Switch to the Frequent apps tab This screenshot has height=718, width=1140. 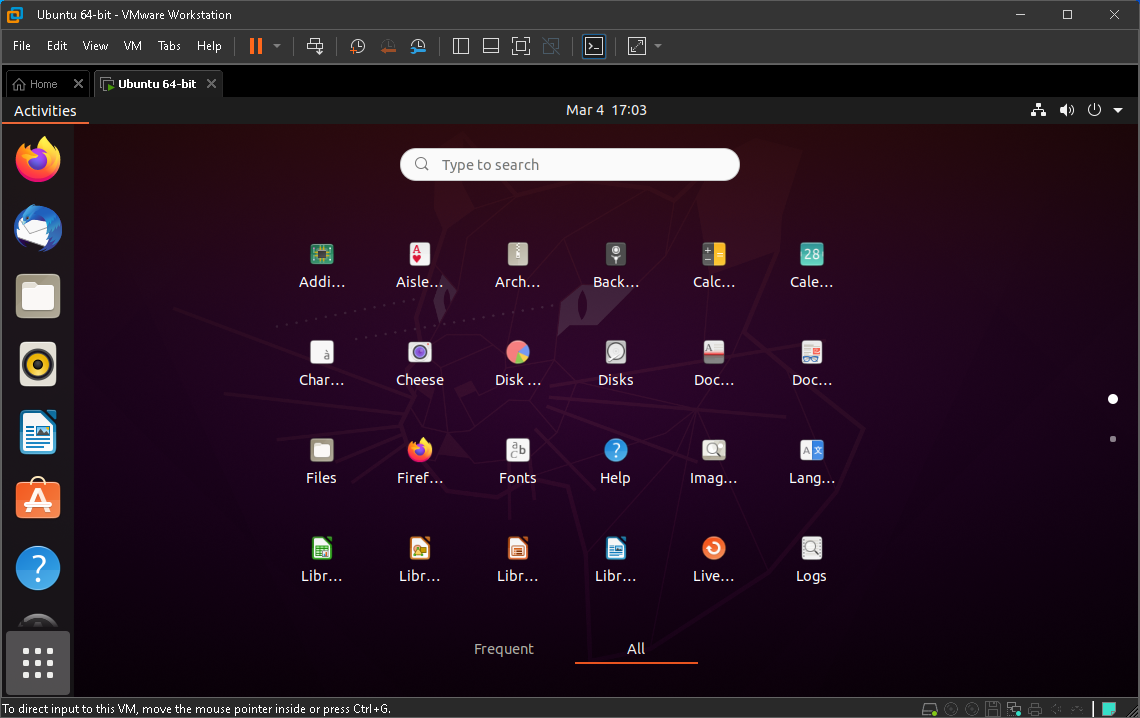pos(503,649)
